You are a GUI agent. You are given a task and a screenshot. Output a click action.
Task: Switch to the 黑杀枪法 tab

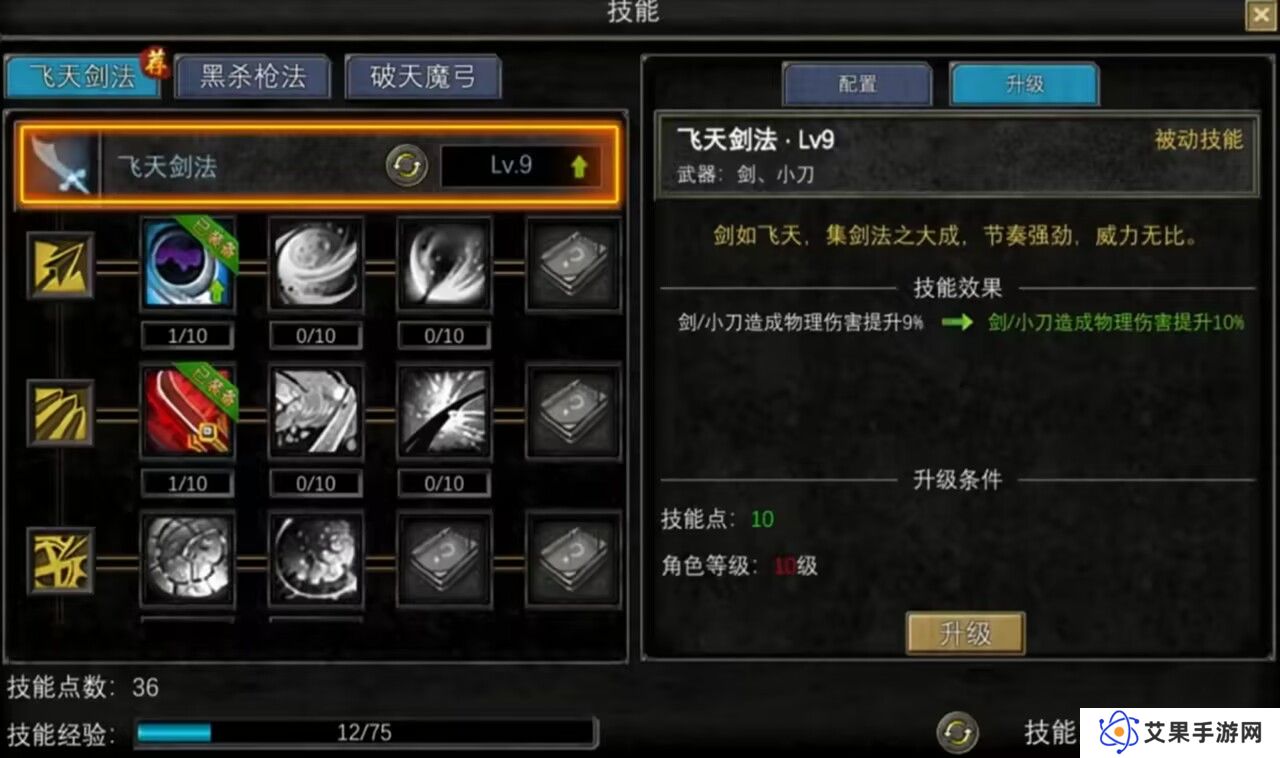point(253,77)
